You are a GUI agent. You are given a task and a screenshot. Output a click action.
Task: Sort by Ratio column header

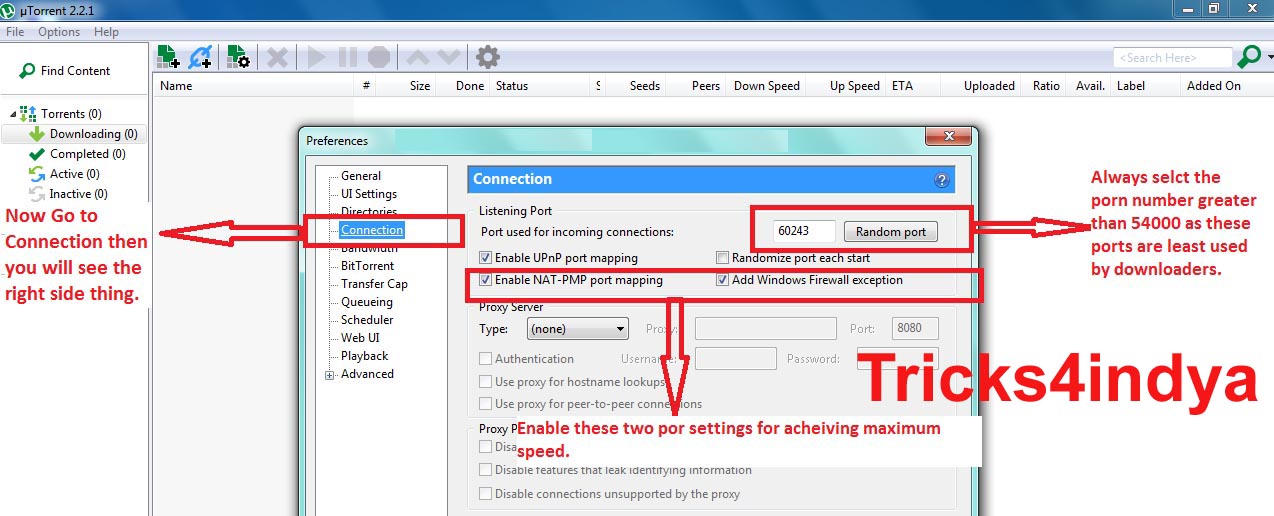(1047, 86)
